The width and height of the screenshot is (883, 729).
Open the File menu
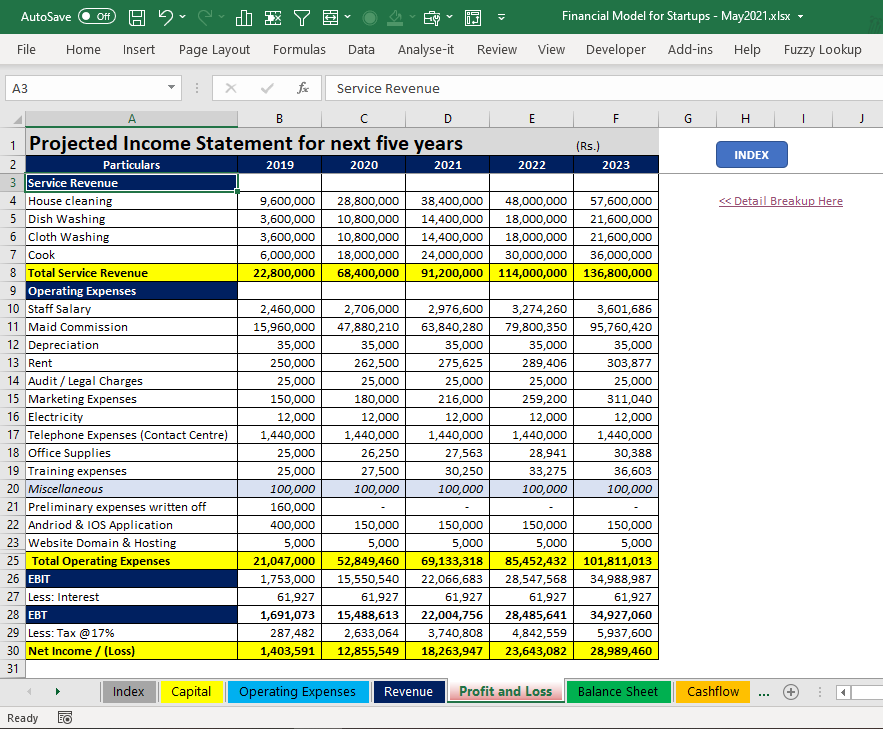pos(26,50)
